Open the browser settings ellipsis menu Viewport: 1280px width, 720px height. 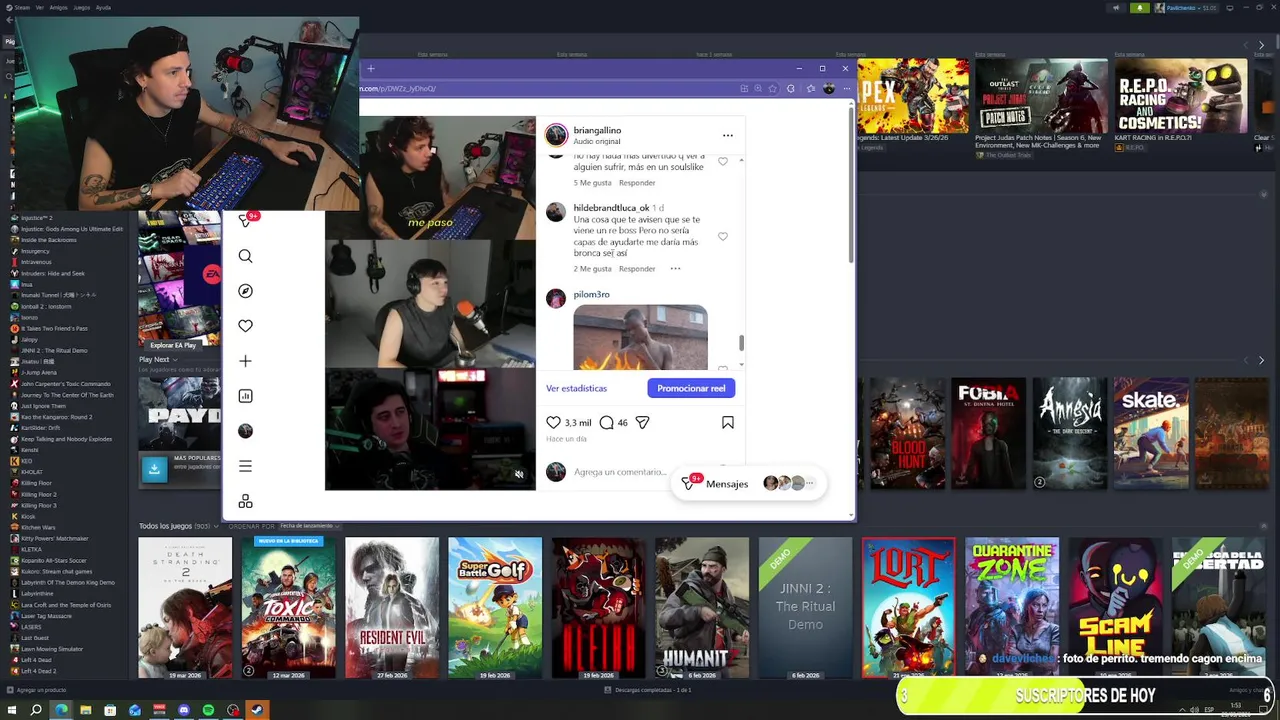[846, 88]
